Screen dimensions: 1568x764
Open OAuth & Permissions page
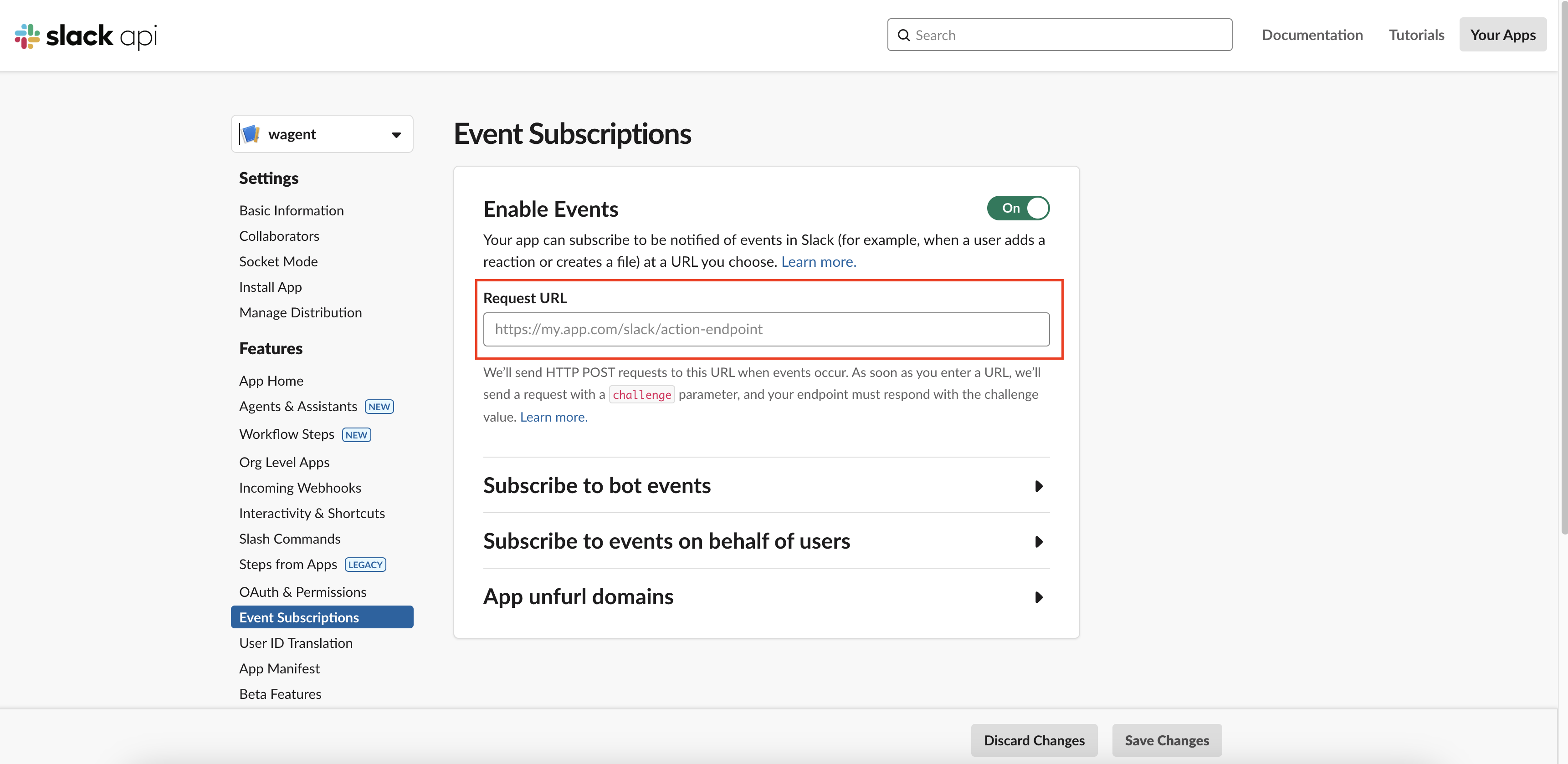tap(302, 592)
